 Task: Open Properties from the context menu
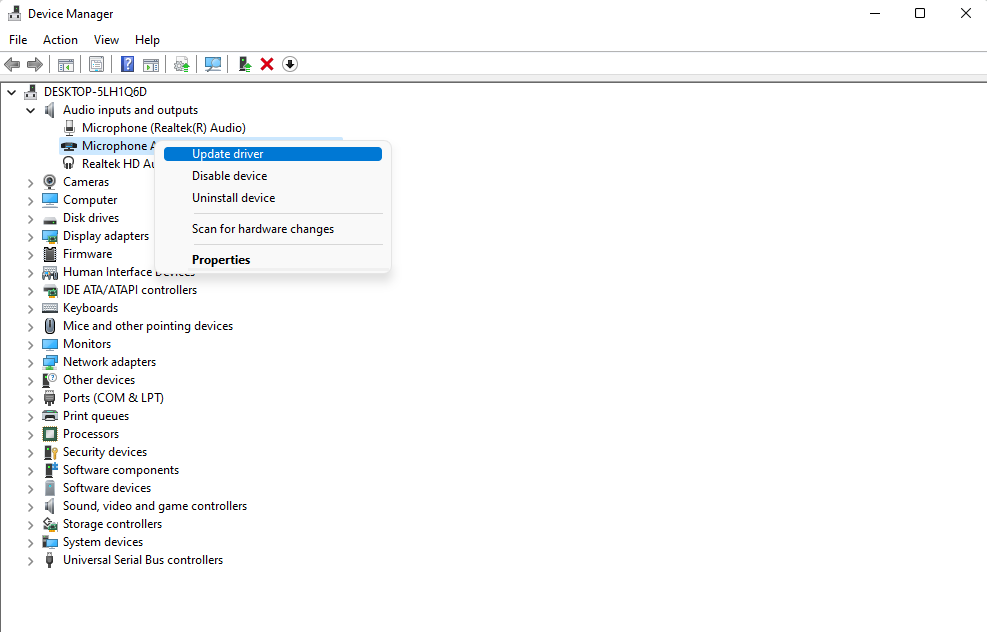point(273,260)
